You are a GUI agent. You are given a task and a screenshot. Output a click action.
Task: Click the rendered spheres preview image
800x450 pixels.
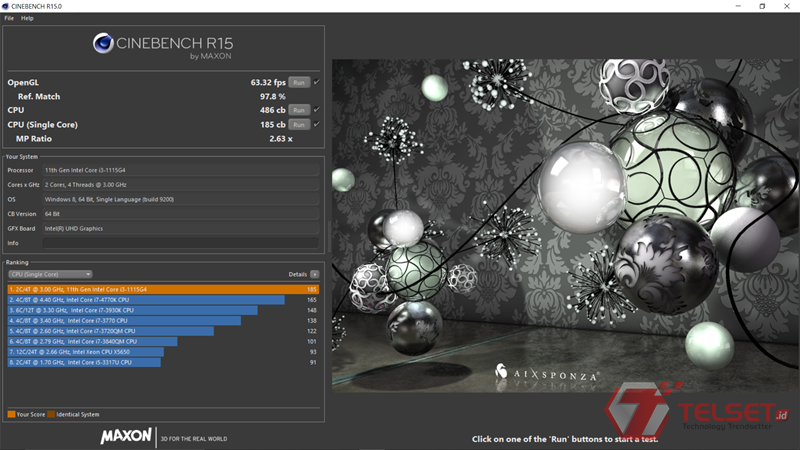point(565,226)
